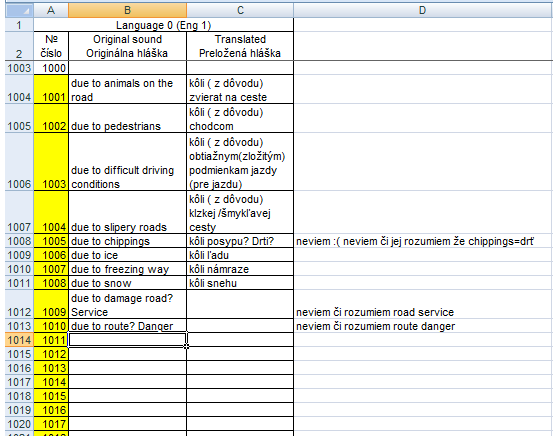Screen dimensions: 554x436
Task: Select the 'Translated Preložená hláška' header cell
Action: click(x=240, y=46)
